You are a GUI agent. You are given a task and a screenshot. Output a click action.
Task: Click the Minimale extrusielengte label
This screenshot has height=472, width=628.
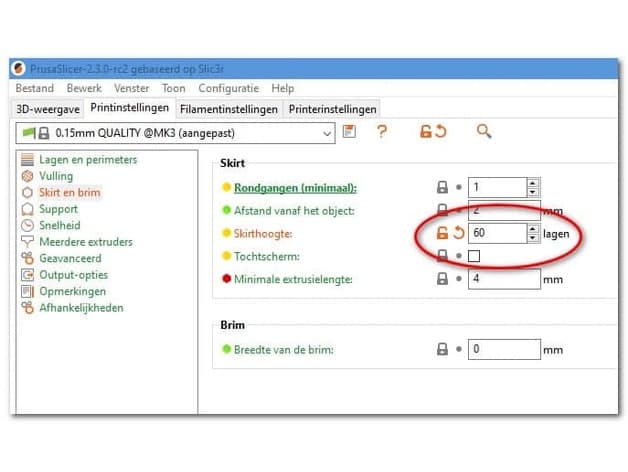(293, 279)
